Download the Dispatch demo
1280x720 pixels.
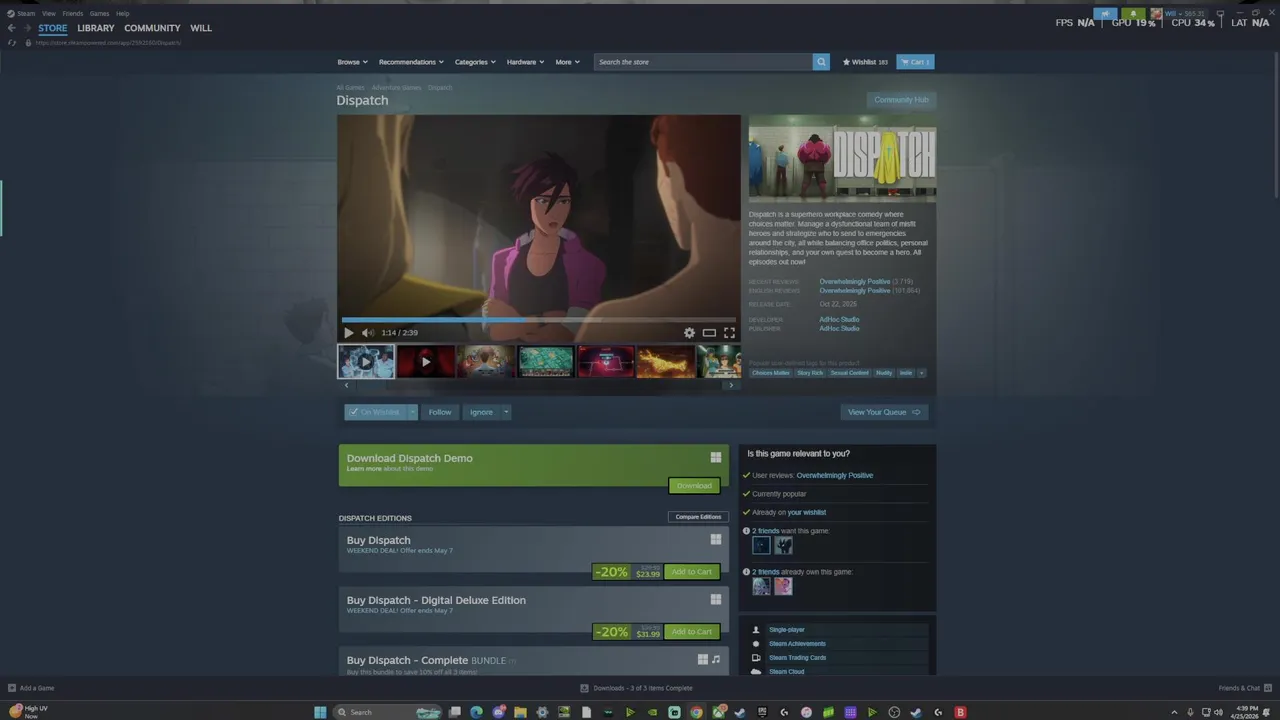click(x=694, y=486)
